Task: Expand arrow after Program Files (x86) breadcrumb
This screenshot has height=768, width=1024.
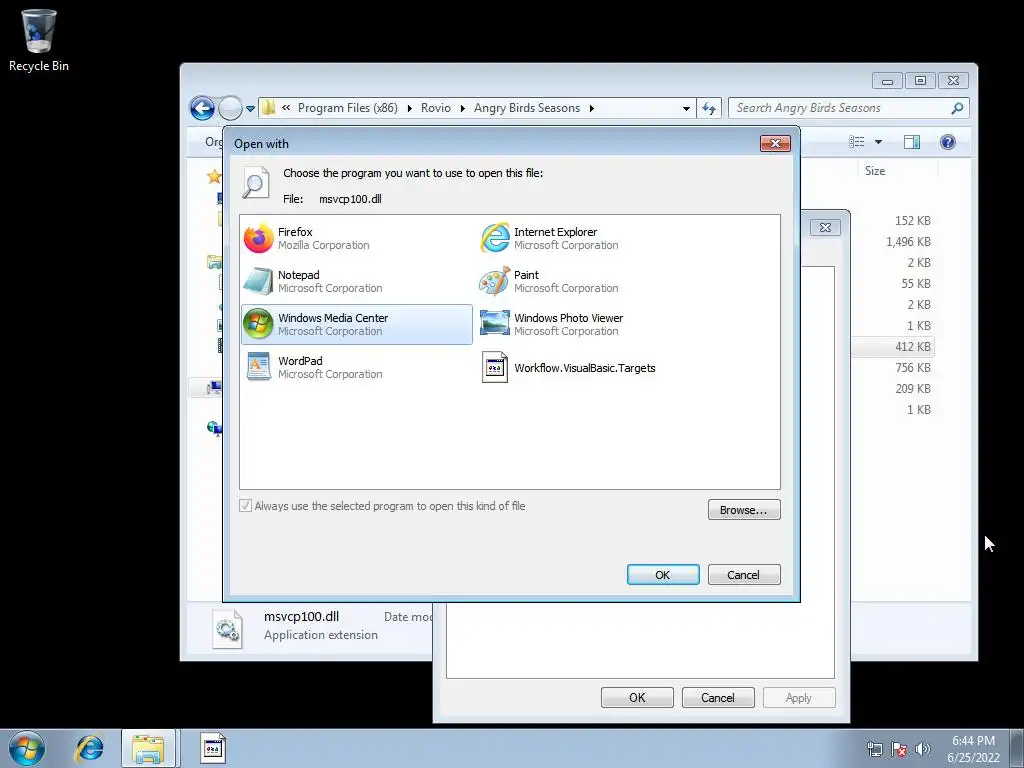Action: (x=409, y=108)
